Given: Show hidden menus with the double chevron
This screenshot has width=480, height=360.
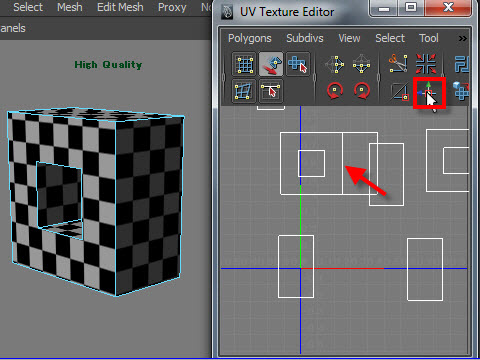Looking at the screenshot, I should [462, 38].
